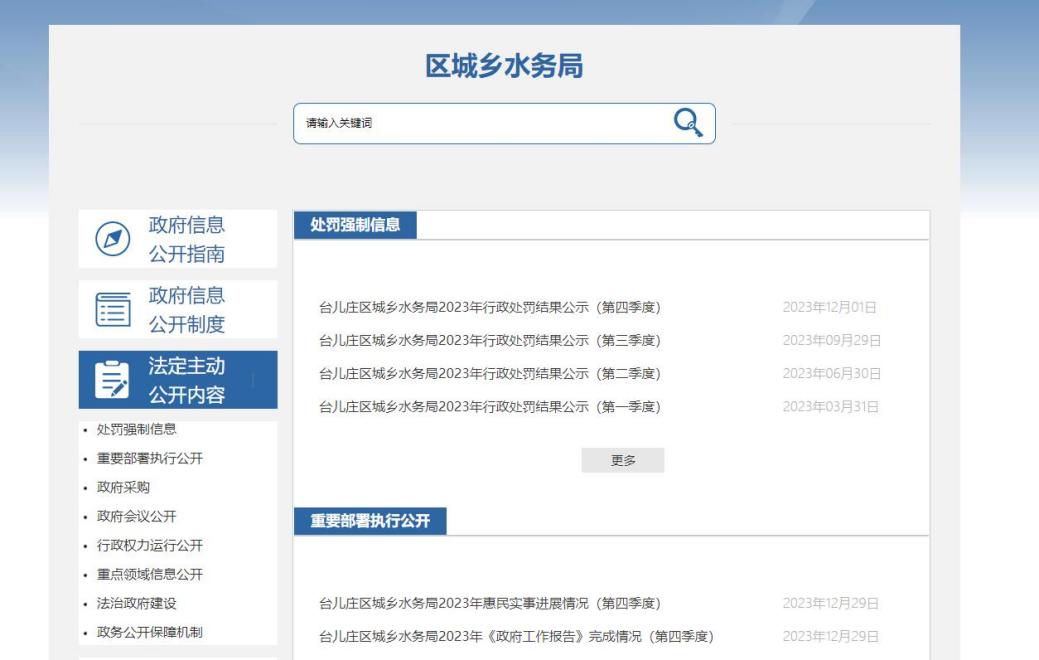This screenshot has width=1039, height=660.
Task: Click 2023年12月29日 beside 《政府工作报告》完成情况
Action: [831, 637]
